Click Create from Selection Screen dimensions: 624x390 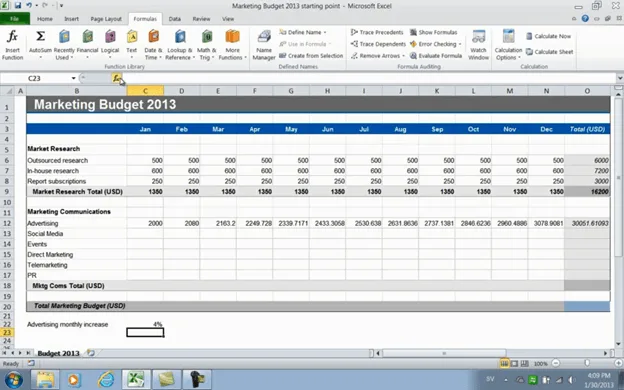pyautogui.click(x=311, y=56)
